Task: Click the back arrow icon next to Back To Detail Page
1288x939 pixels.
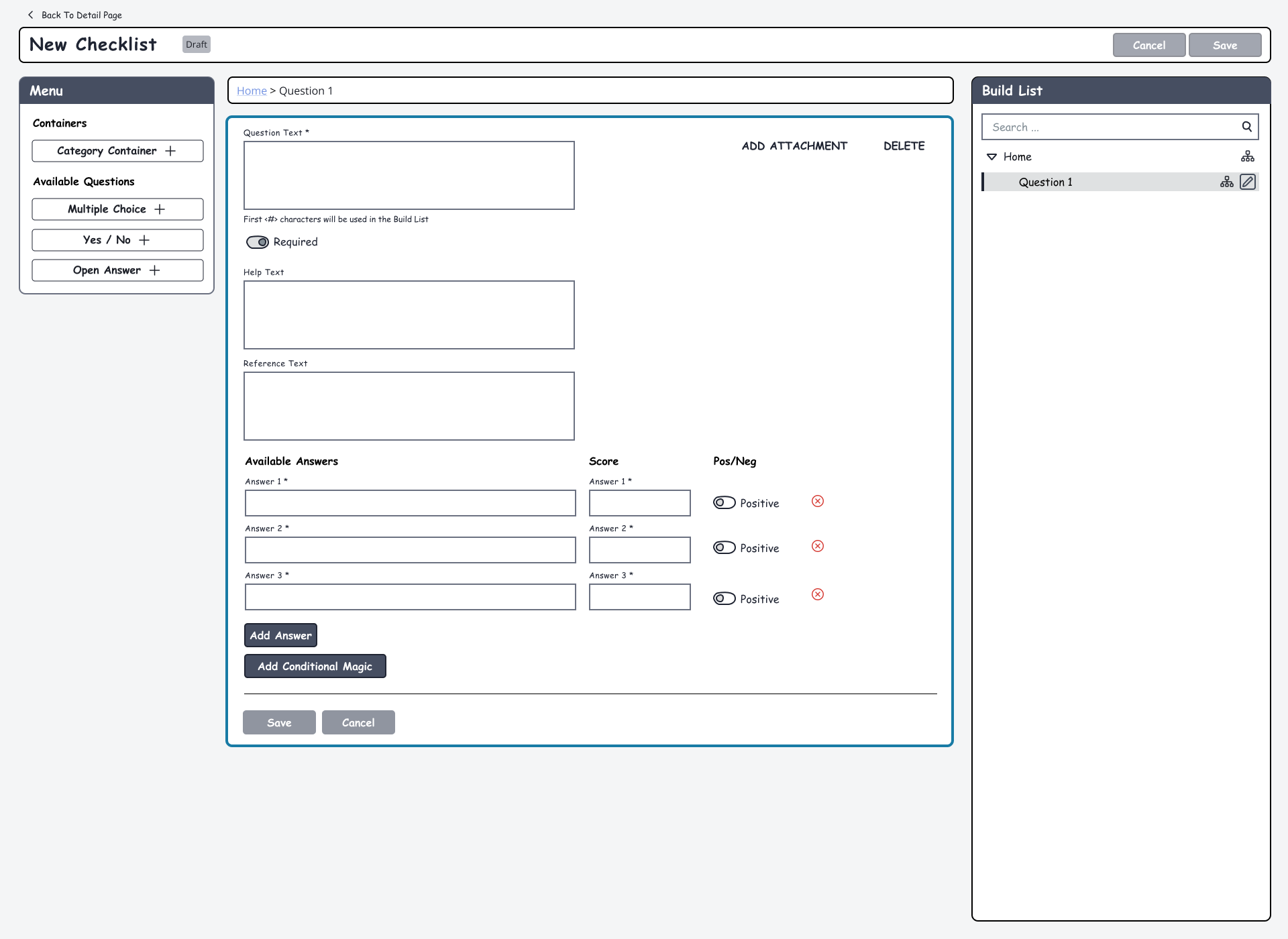Action: pos(30,15)
